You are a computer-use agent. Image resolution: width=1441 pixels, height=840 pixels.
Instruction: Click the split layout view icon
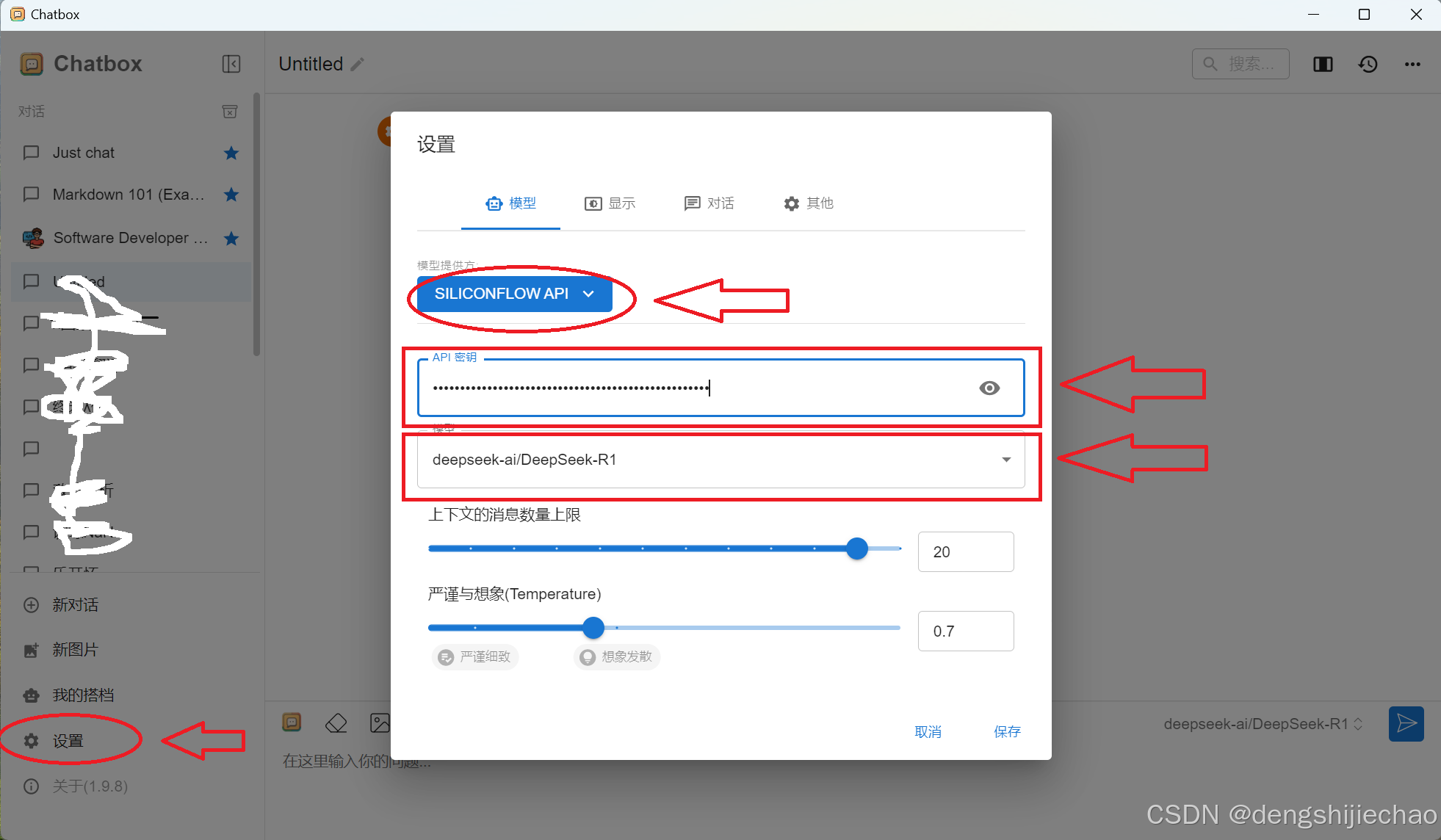click(1323, 65)
